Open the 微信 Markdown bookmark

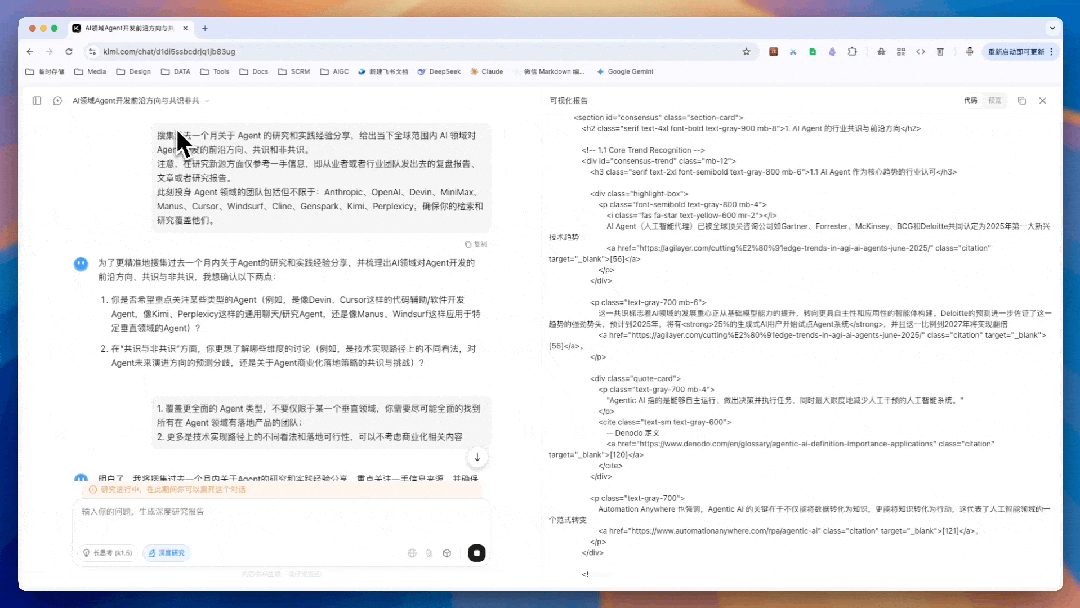pyautogui.click(x=549, y=72)
